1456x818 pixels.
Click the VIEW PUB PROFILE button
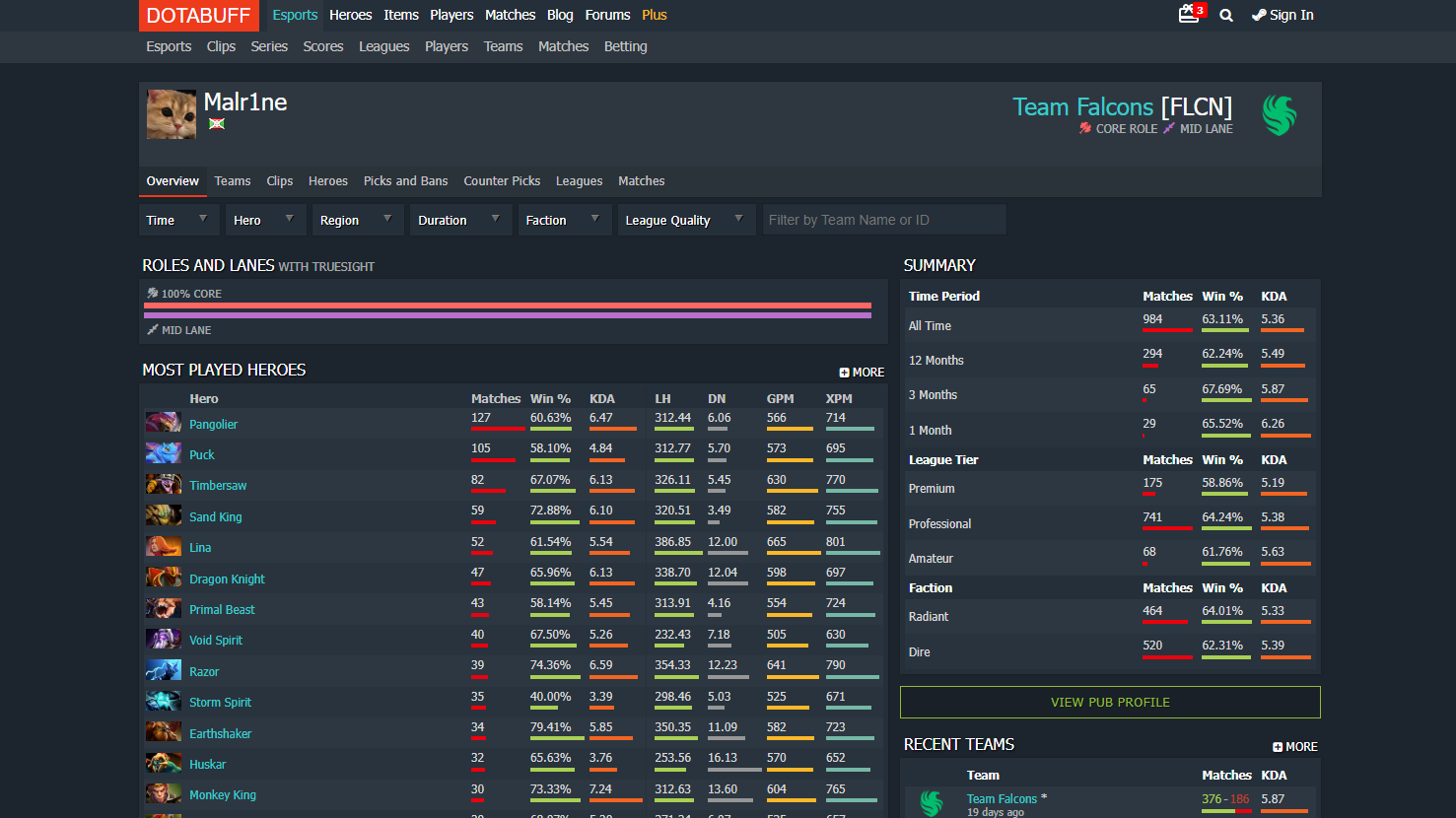(x=1110, y=702)
